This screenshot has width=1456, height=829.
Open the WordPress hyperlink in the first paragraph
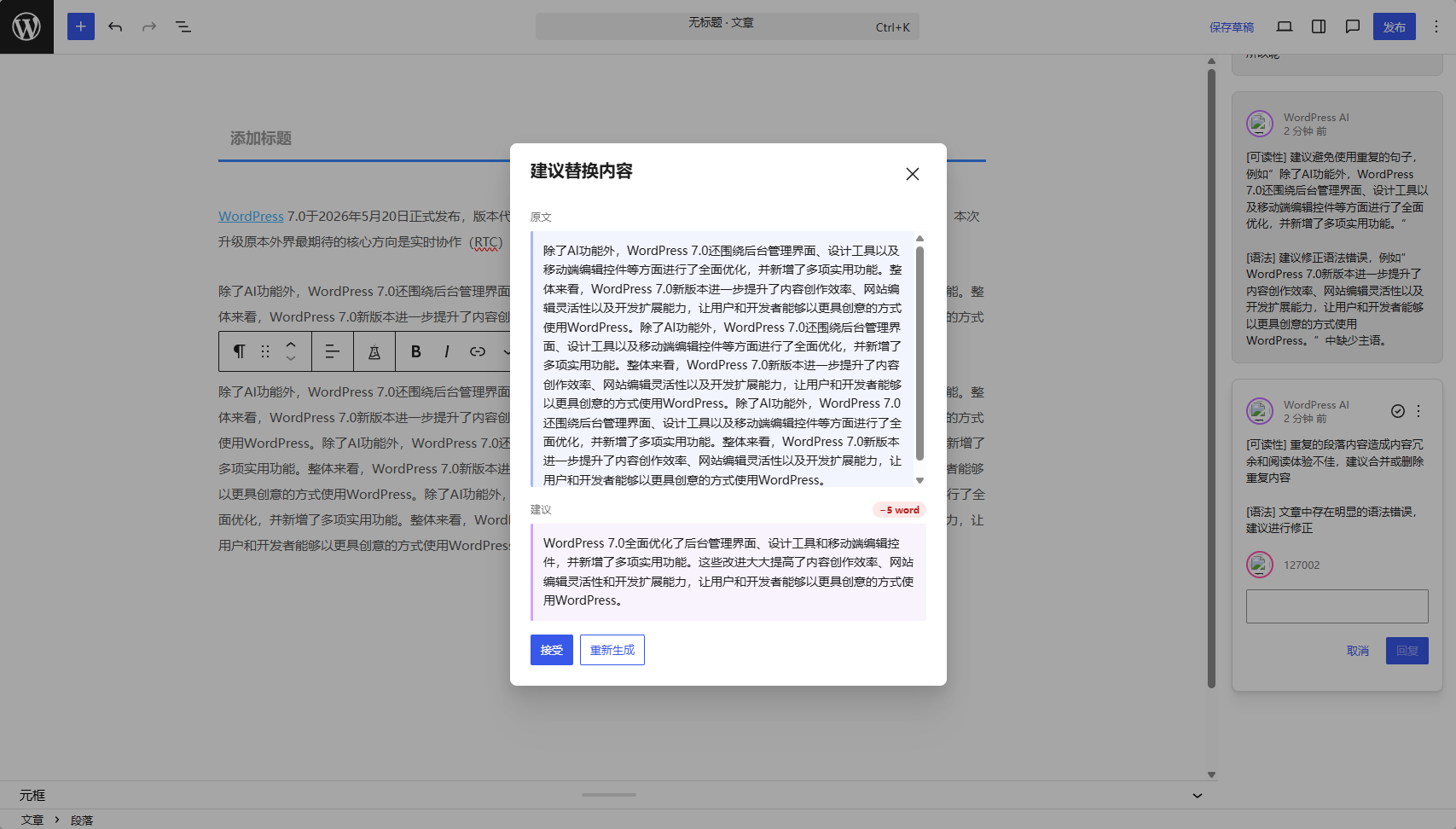click(x=251, y=217)
